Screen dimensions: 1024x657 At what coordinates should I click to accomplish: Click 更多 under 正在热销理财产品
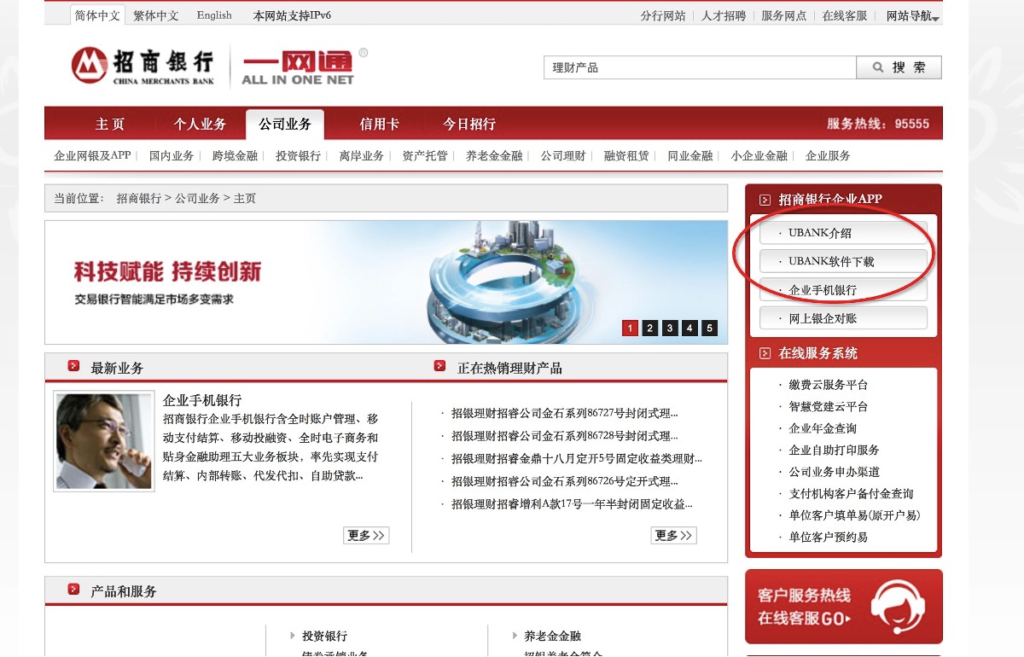pos(673,536)
